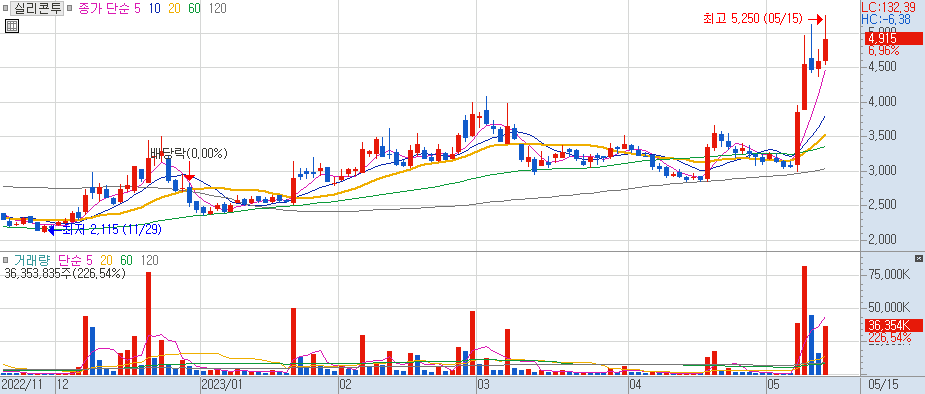
Task: Click the 2022/11 date axis label
Action: click(x=22, y=385)
